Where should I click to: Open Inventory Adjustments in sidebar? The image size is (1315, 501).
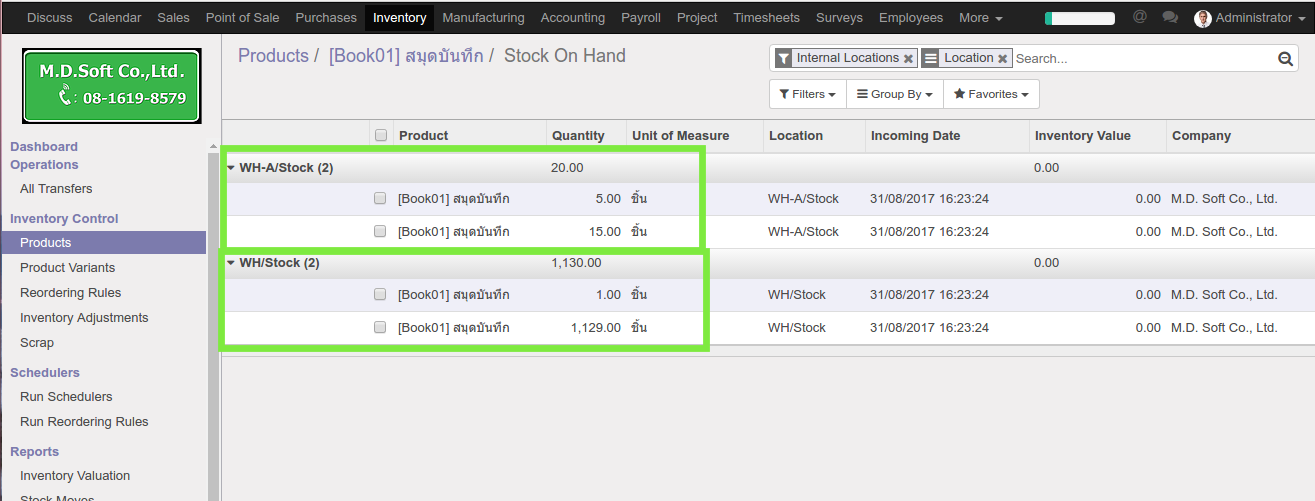(x=84, y=318)
